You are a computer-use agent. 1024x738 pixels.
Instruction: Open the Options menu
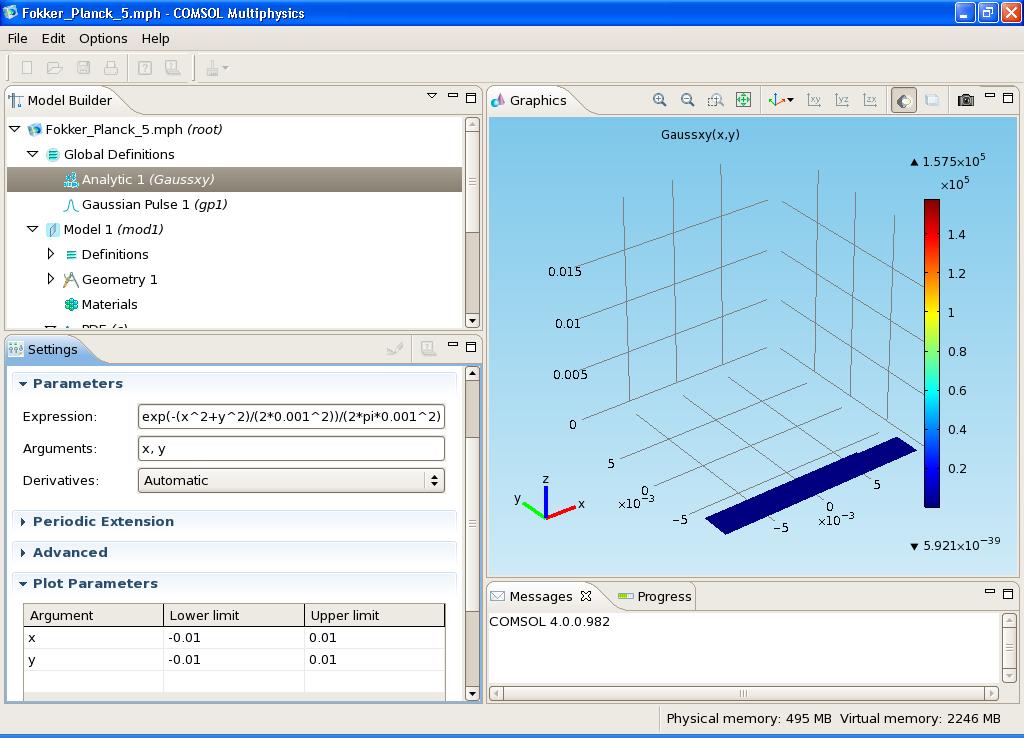[x=103, y=38]
